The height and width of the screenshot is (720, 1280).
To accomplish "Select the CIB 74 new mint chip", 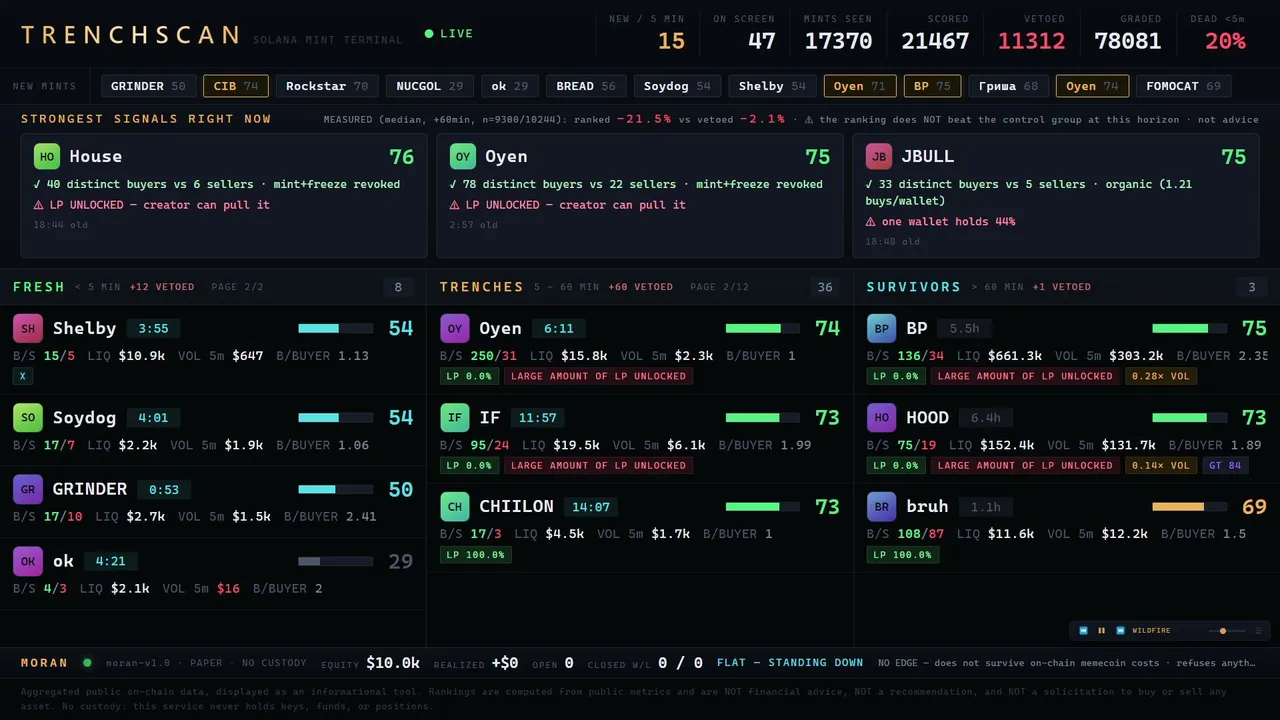I will point(236,86).
